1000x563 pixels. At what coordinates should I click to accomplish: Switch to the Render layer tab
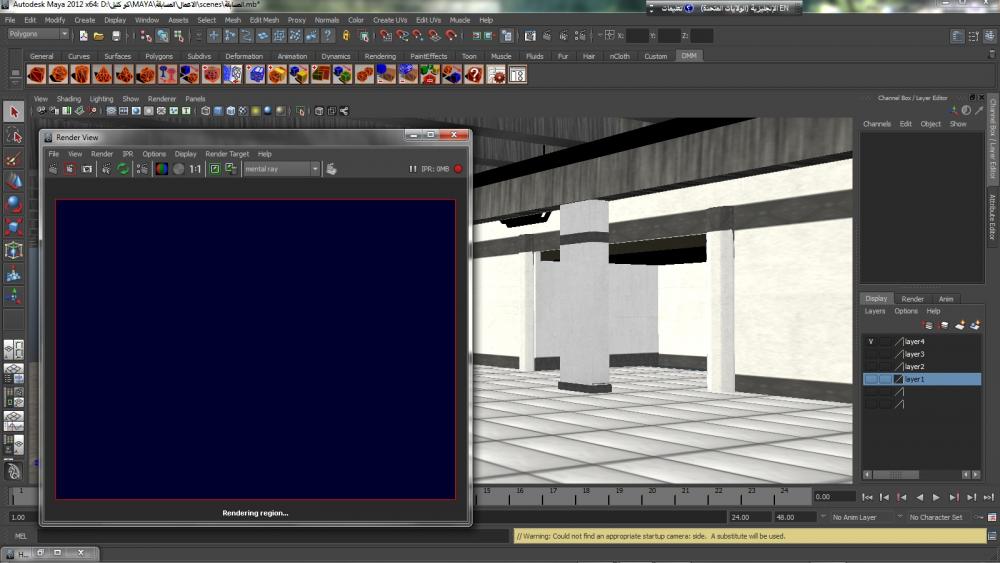click(x=912, y=299)
